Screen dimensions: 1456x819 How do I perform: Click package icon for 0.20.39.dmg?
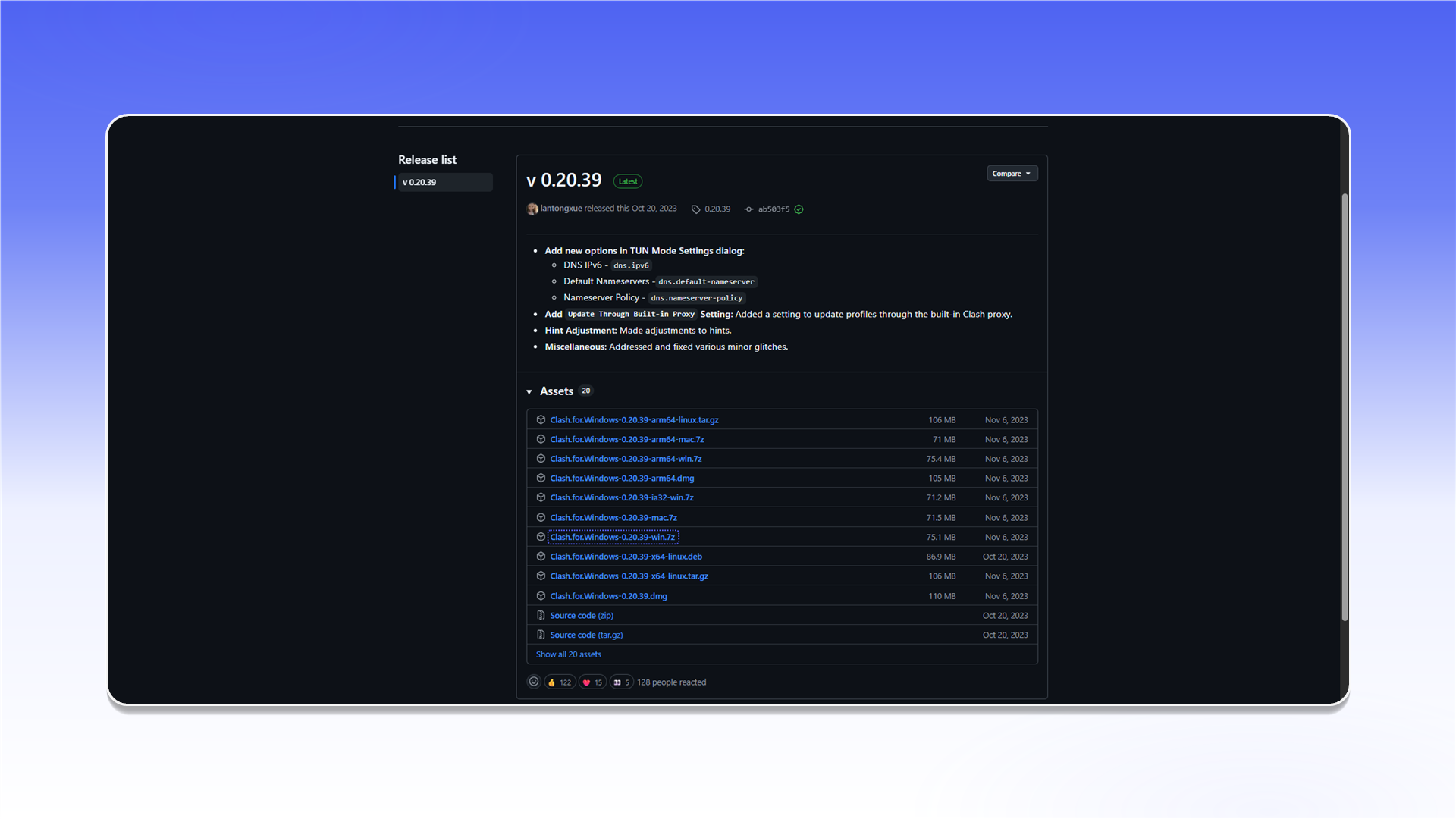541,596
